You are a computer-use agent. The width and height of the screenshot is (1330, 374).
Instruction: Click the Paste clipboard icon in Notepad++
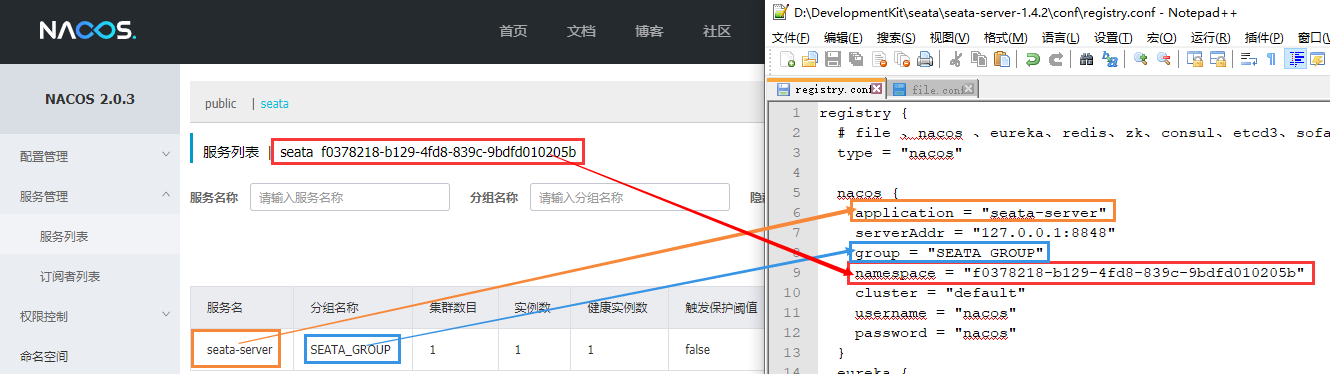click(1001, 59)
